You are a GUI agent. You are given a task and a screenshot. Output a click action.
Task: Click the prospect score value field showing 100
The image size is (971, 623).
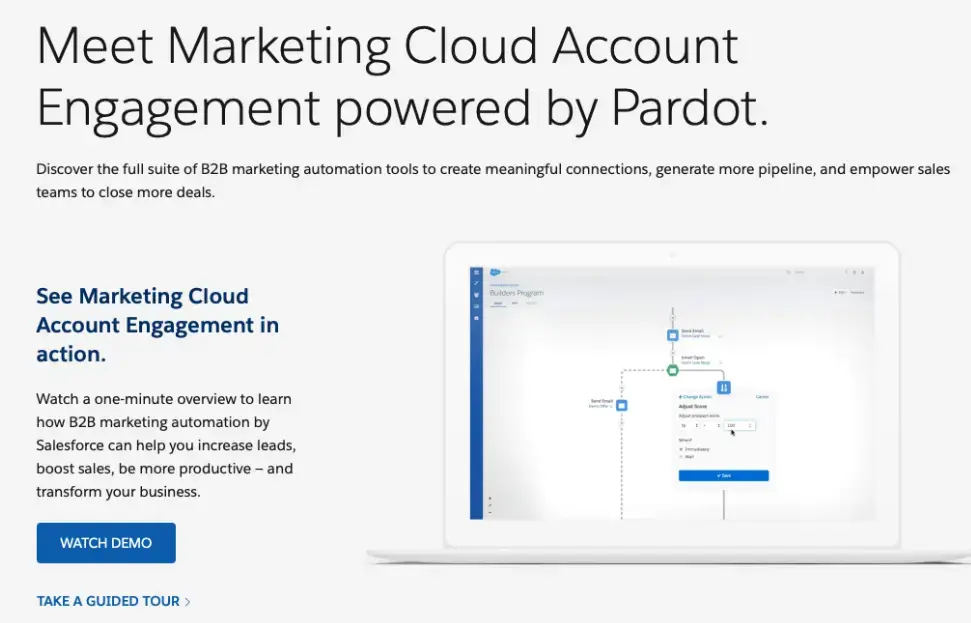(731, 425)
